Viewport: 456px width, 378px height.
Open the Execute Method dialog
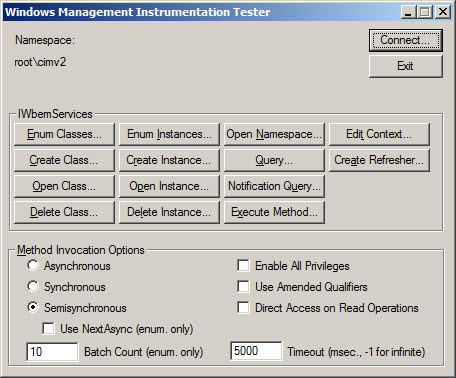click(274, 212)
